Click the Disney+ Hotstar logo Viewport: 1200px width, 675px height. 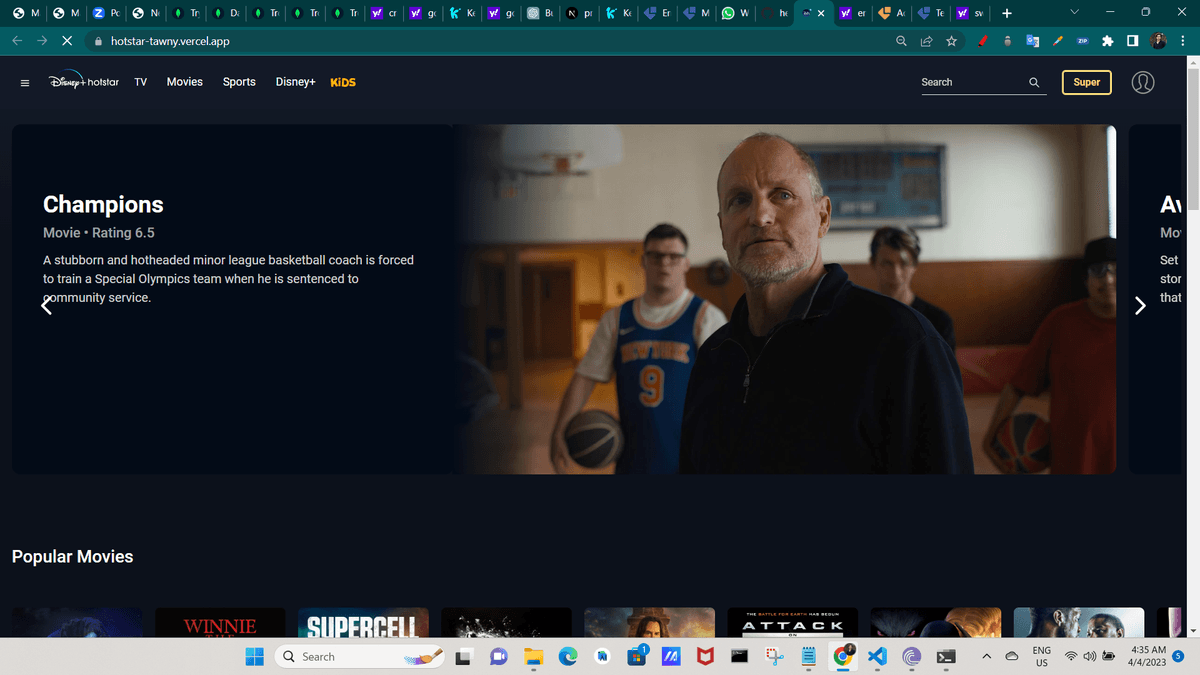click(84, 82)
